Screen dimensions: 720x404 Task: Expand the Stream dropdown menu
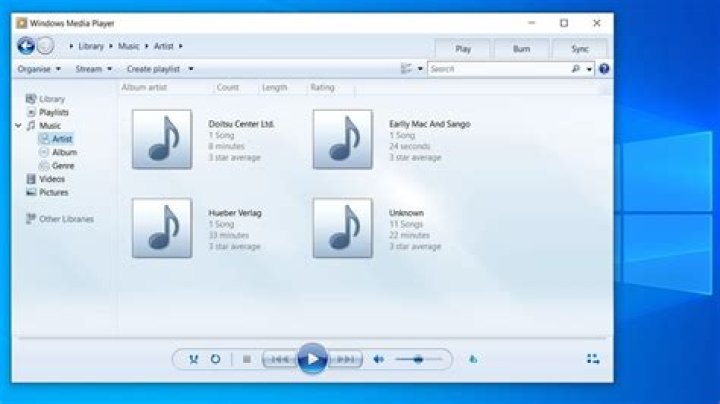point(94,69)
